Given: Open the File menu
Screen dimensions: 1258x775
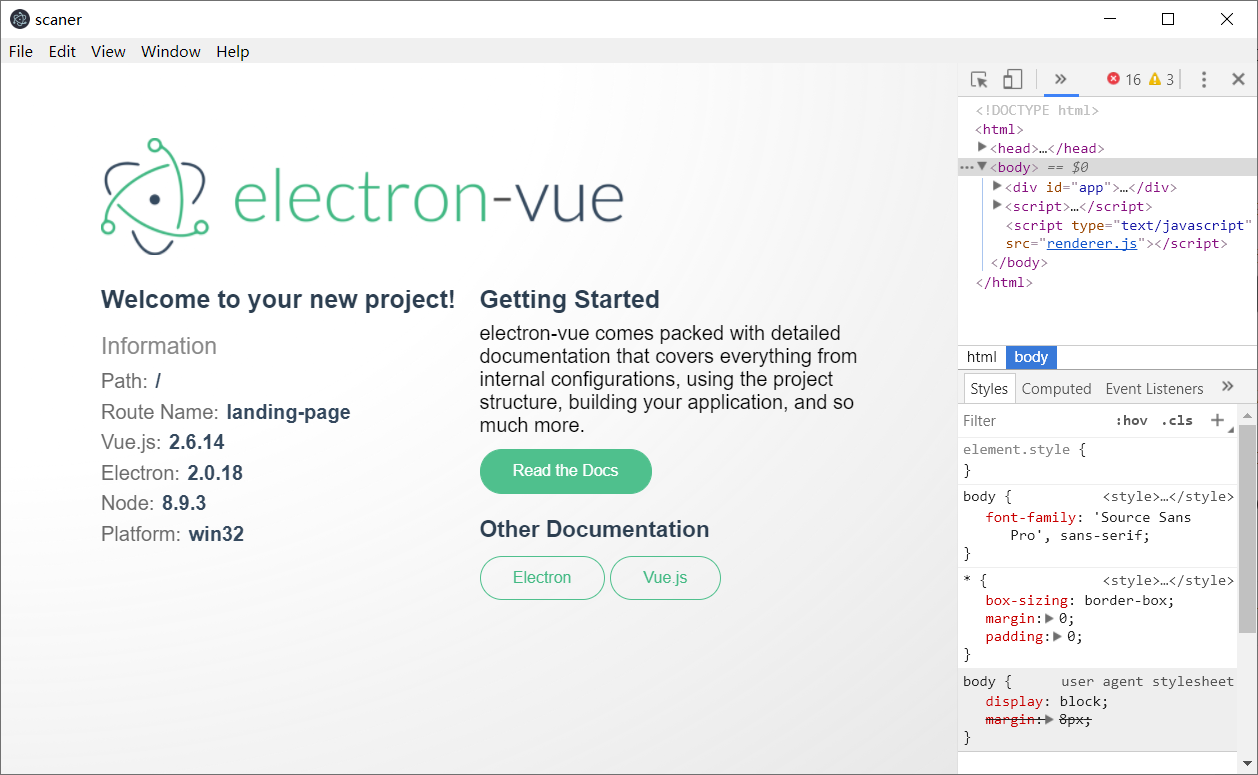Looking at the screenshot, I should pyautogui.click(x=20, y=52).
